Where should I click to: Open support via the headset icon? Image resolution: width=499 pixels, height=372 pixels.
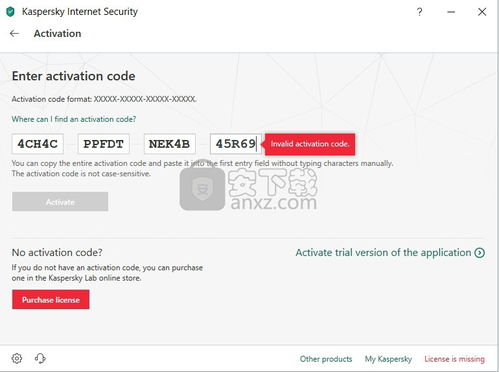point(40,358)
